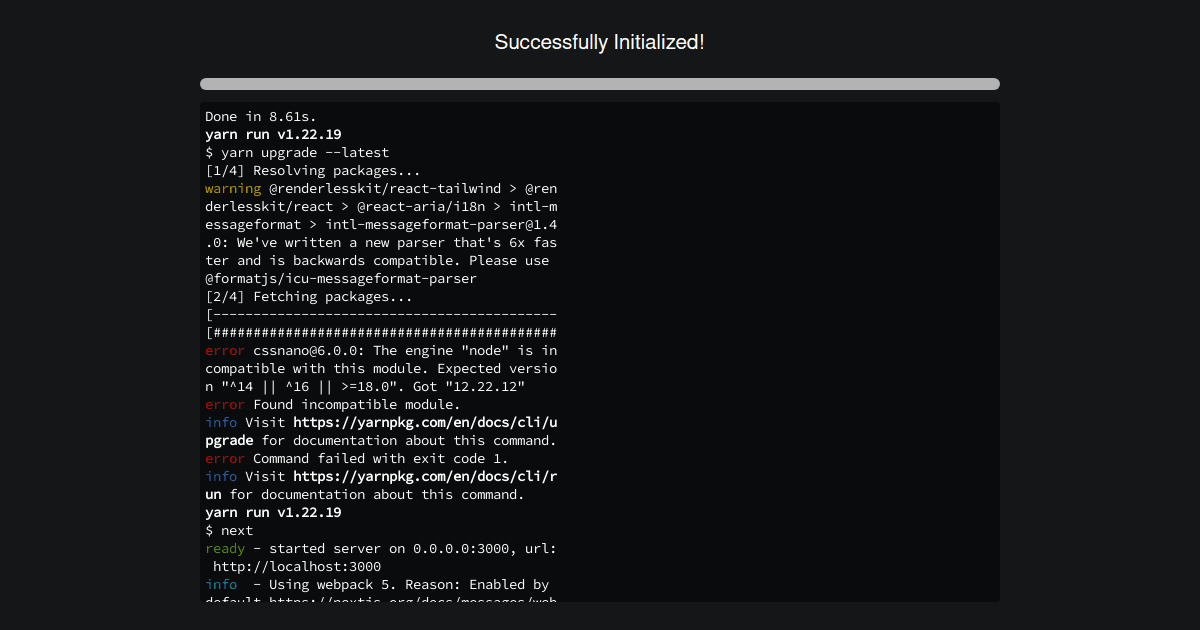Click the hash-mark fetch progress line
Image resolution: width=1200 pixels, height=630 pixels.
click(381, 332)
